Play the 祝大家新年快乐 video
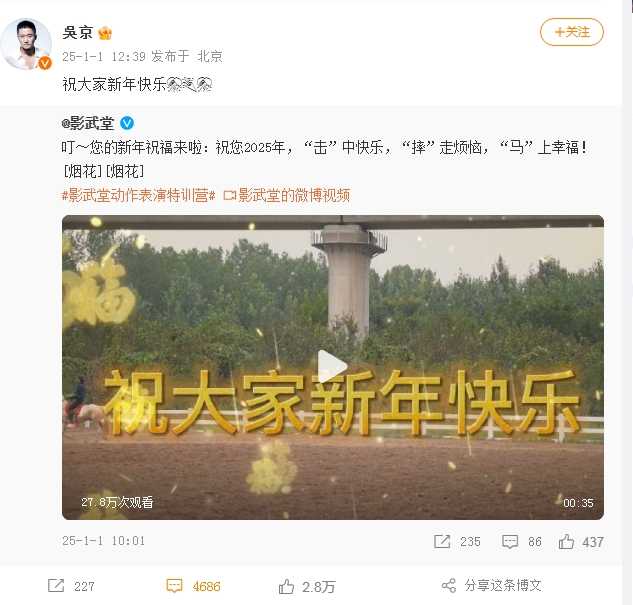Image resolution: width=633 pixels, height=605 pixels. point(333,366)
